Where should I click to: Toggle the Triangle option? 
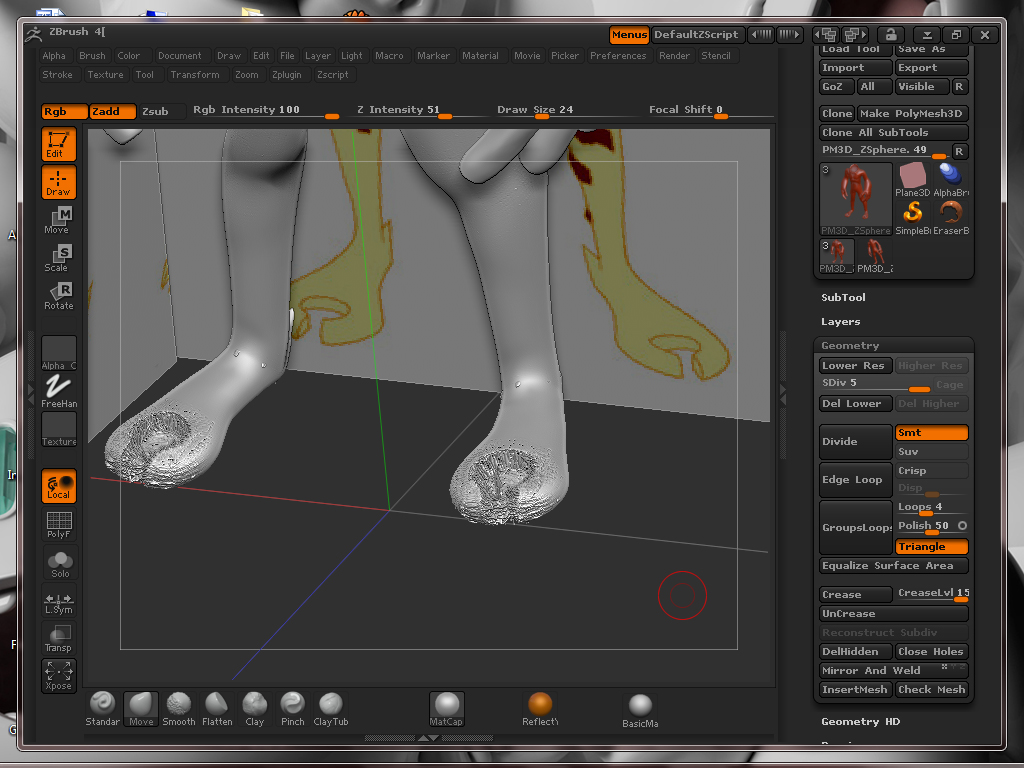coord(931,547)
